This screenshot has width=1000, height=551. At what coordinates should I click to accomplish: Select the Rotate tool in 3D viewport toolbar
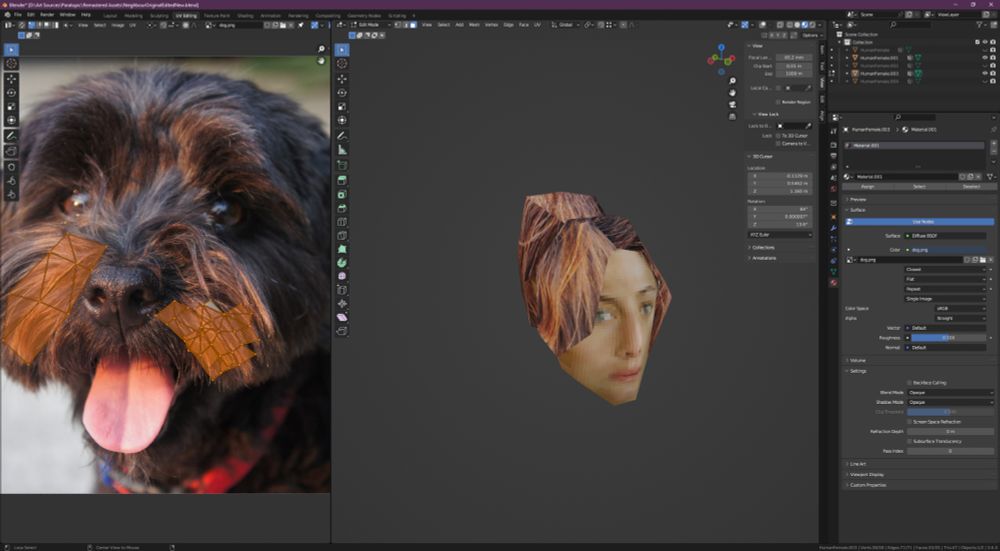pos(342,92)
